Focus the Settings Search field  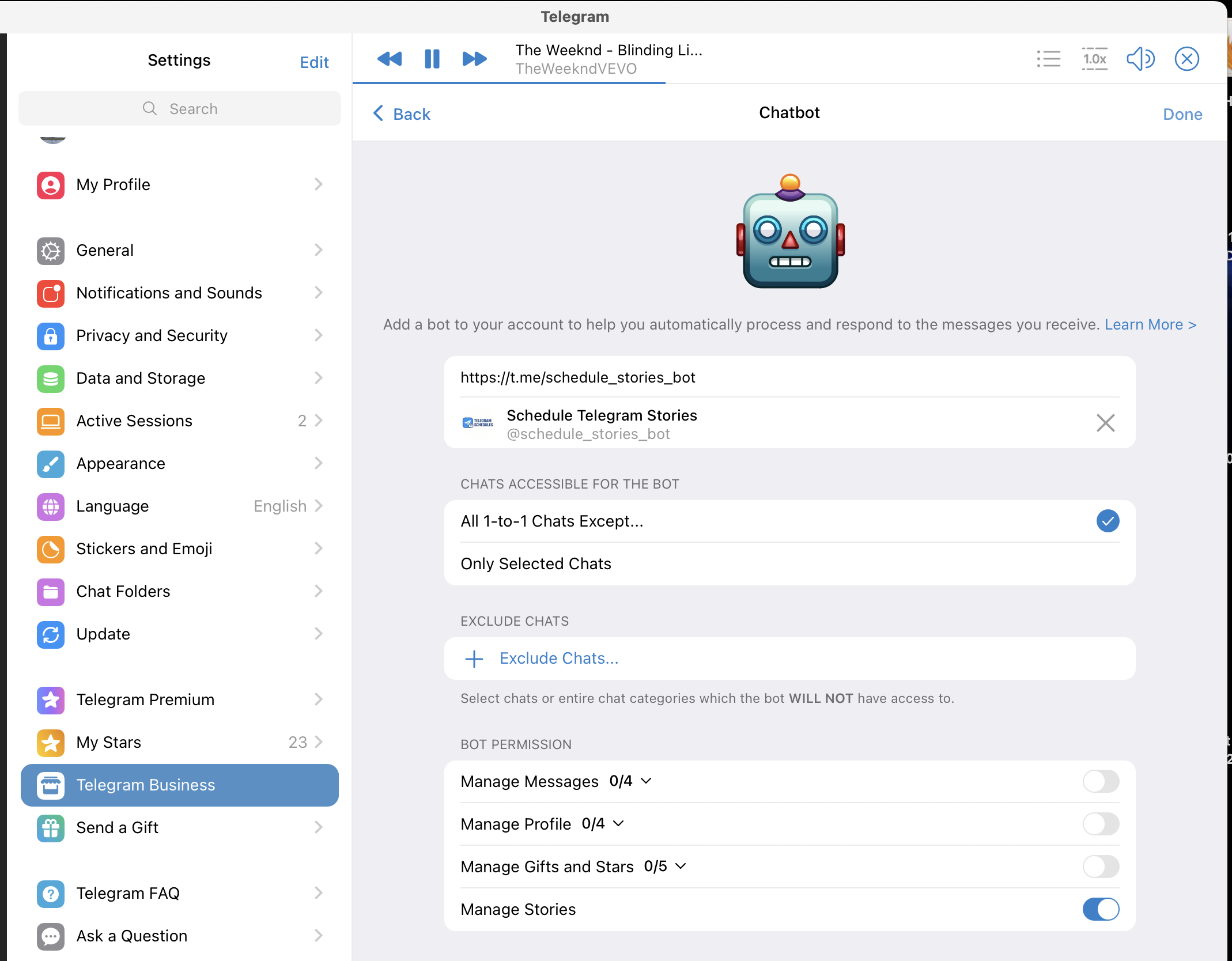pyautogui.click(x=180, y=108)
